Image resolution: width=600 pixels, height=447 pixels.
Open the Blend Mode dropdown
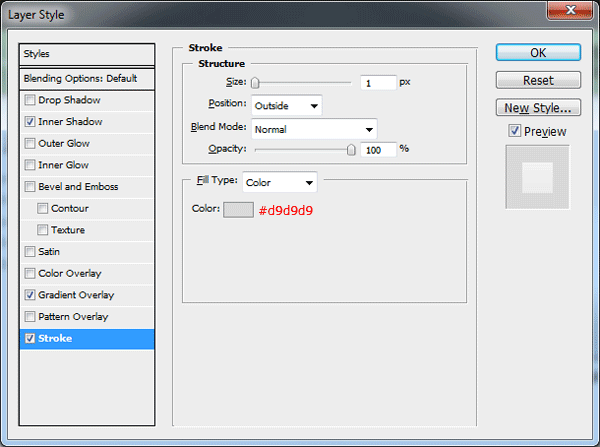314,129
